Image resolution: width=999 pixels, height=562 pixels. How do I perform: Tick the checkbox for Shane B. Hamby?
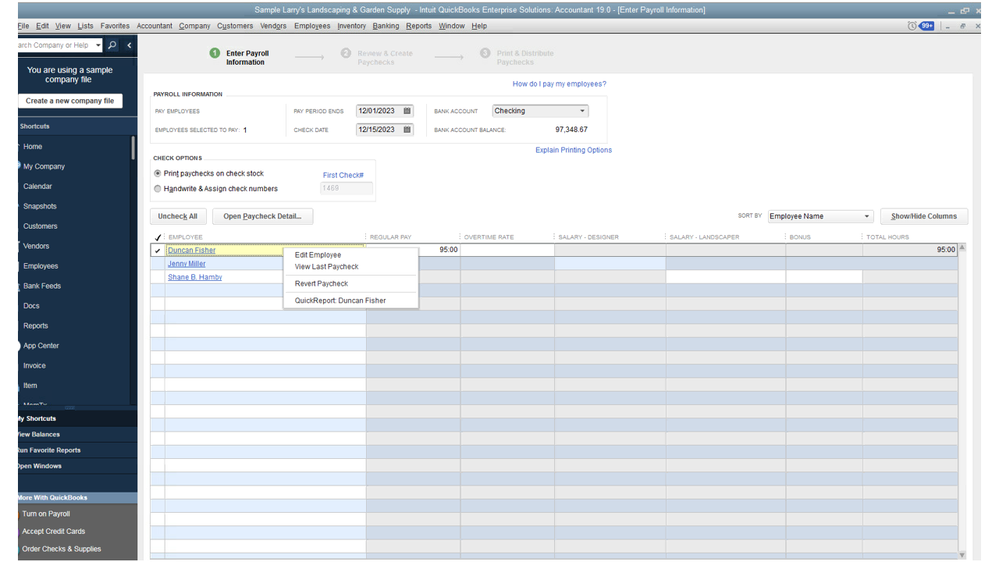tap(157, 277)
